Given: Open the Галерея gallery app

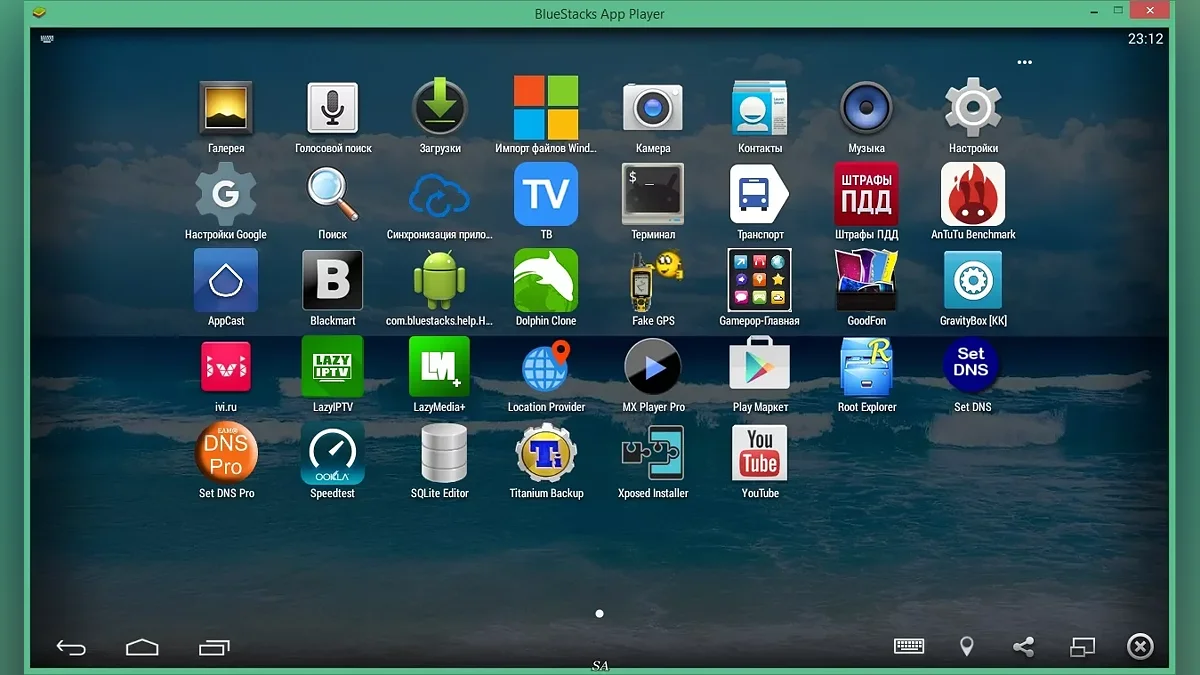Looking at the screenshot, I should click(226, 108).
